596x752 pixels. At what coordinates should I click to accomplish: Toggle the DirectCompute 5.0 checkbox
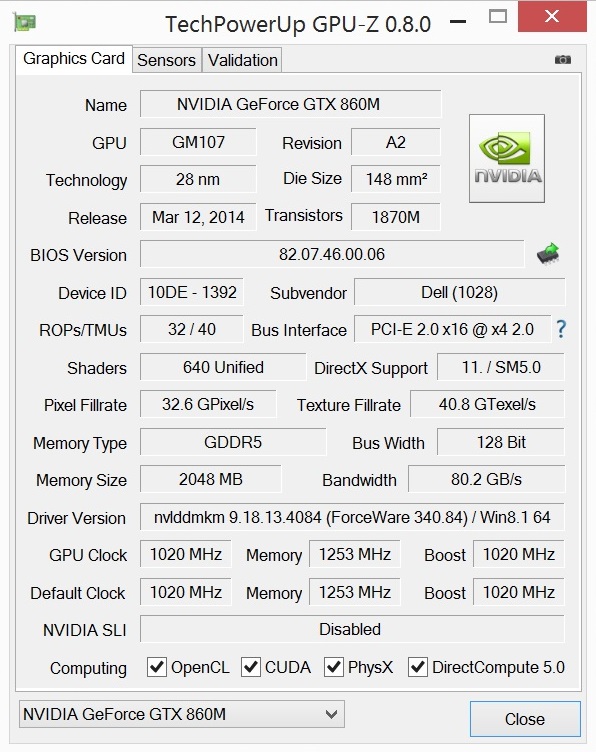(418, 667)
